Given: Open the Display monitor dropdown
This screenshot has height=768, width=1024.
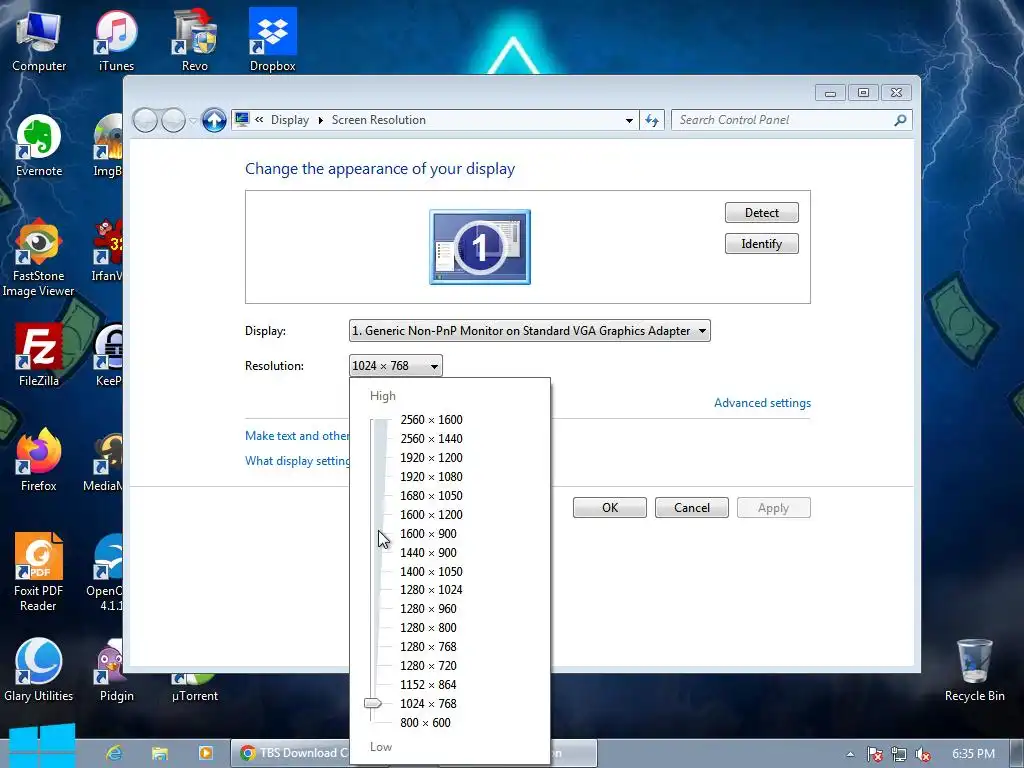Looking at the screenshot, I should click(530, 330).
